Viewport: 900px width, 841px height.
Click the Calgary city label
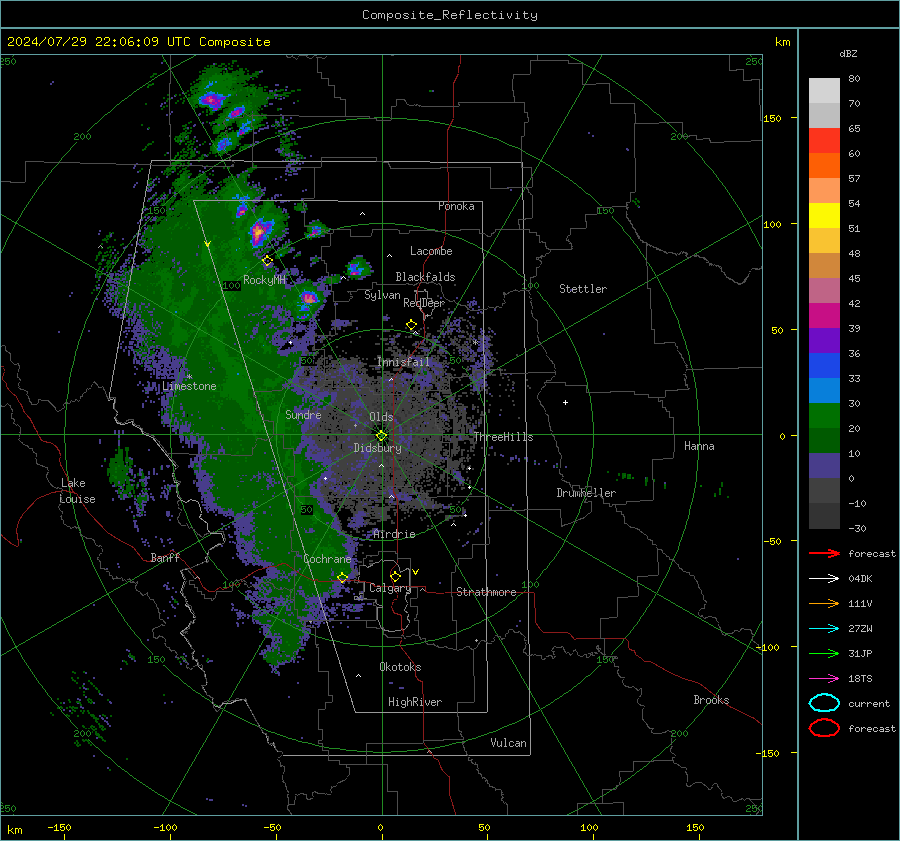[x=390, y=588]
